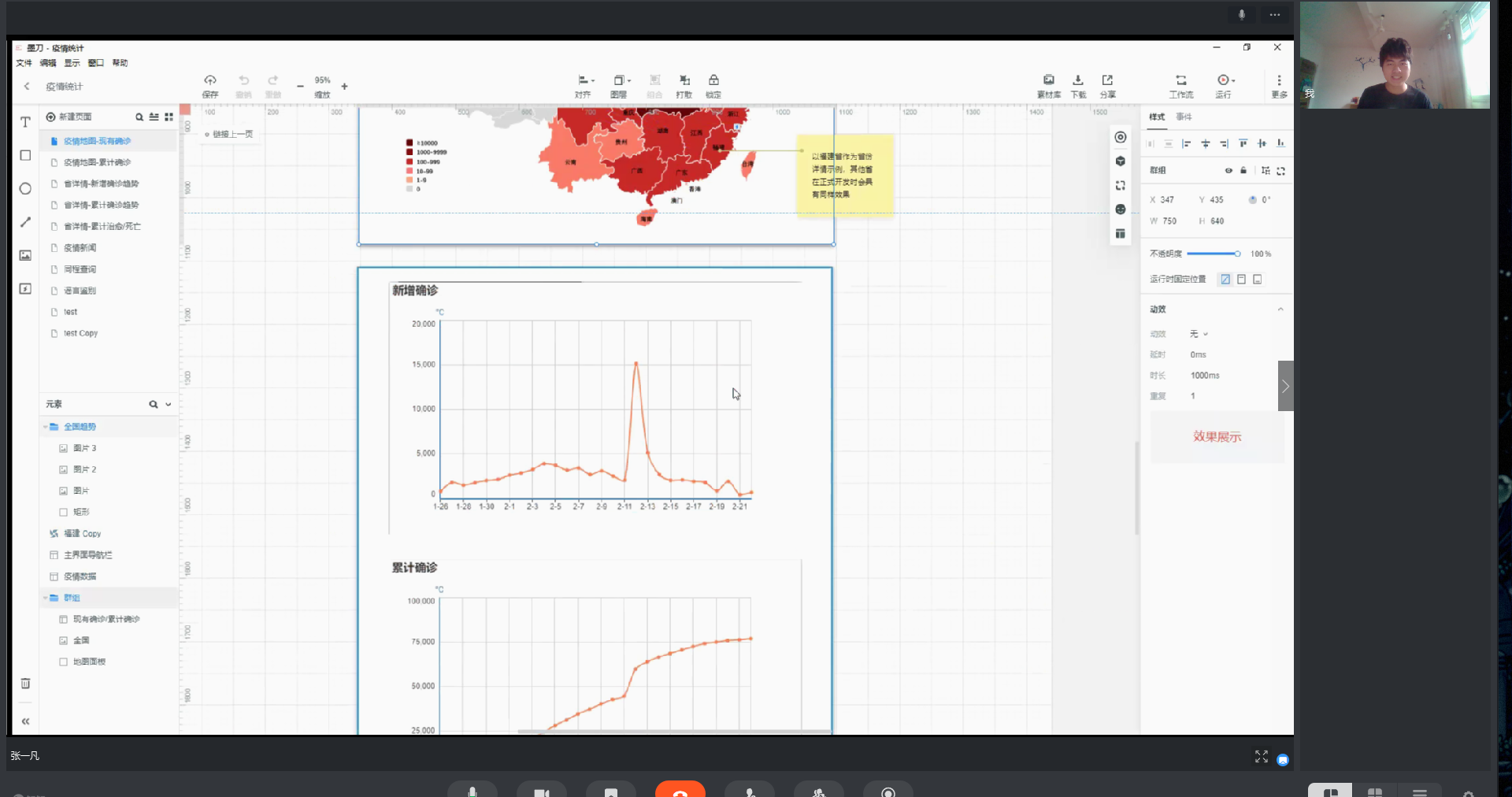1512x797 pixels.
Task: Zoom out with the minus icon
Action: point(300,87)
